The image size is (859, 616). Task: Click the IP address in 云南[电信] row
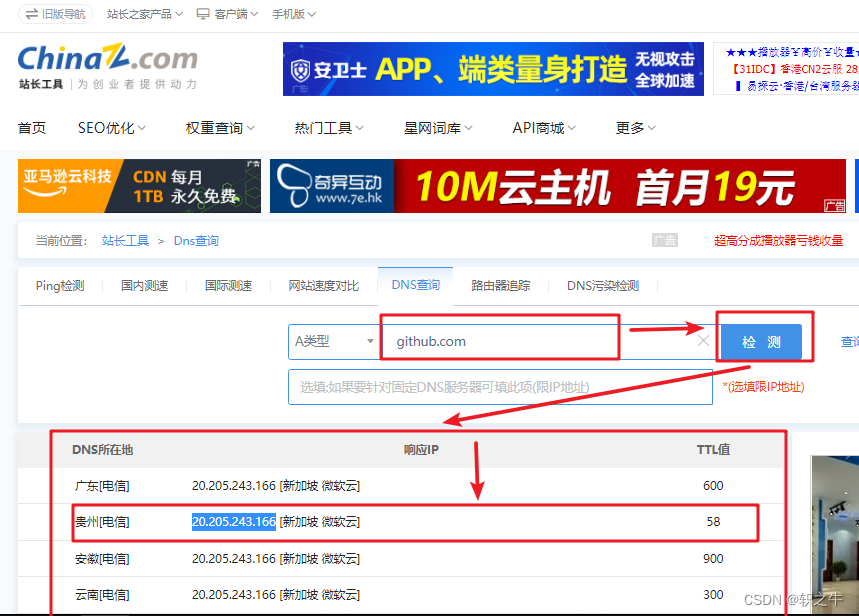234,595
